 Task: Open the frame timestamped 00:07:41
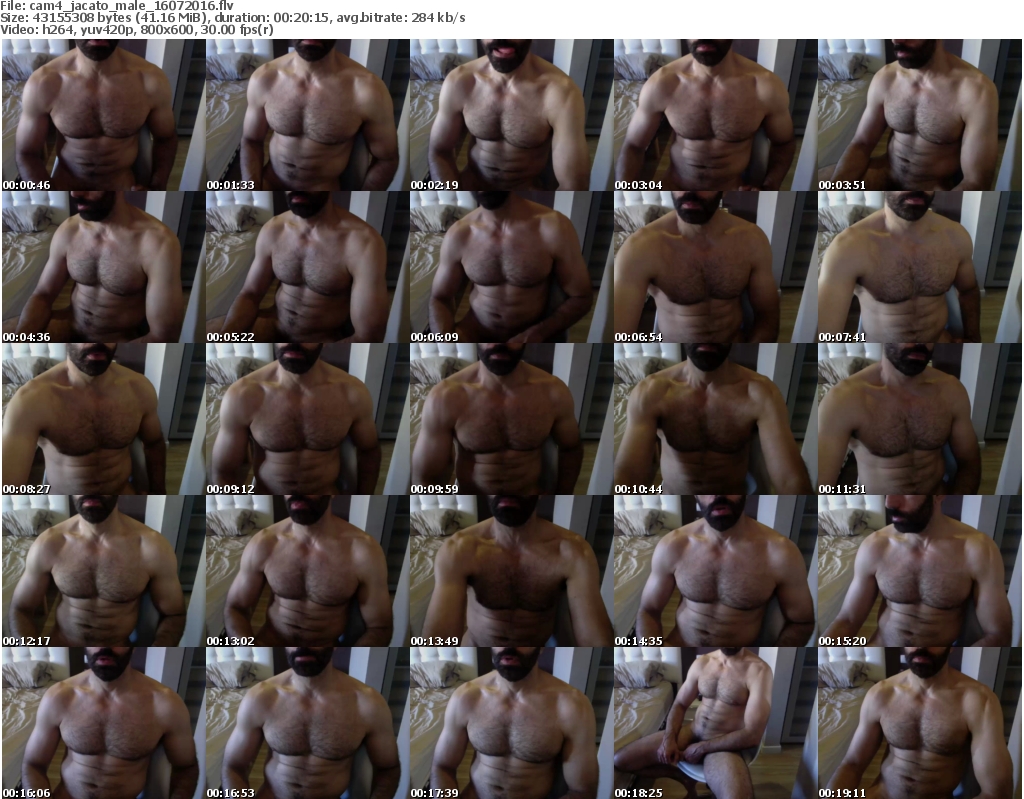[x=920, y=267]
